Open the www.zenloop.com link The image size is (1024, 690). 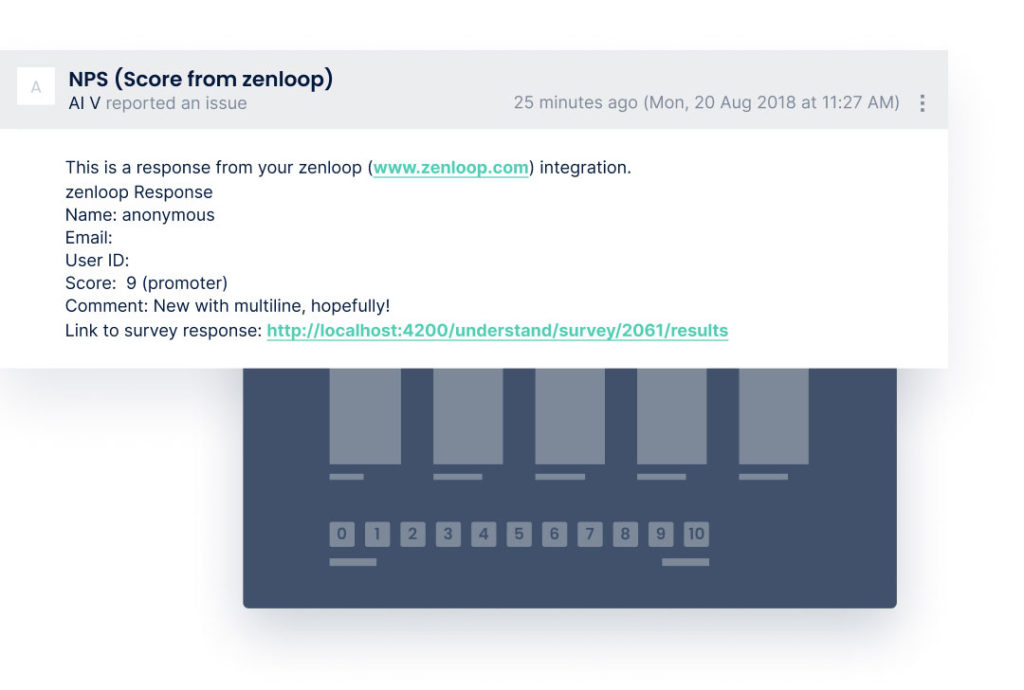click(x=450, y=167)
